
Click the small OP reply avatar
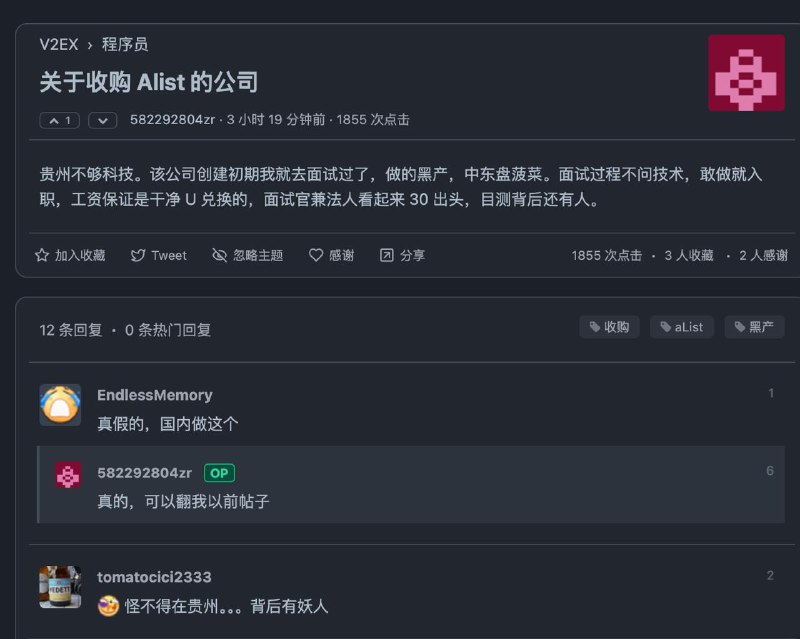tap(68, 475)
